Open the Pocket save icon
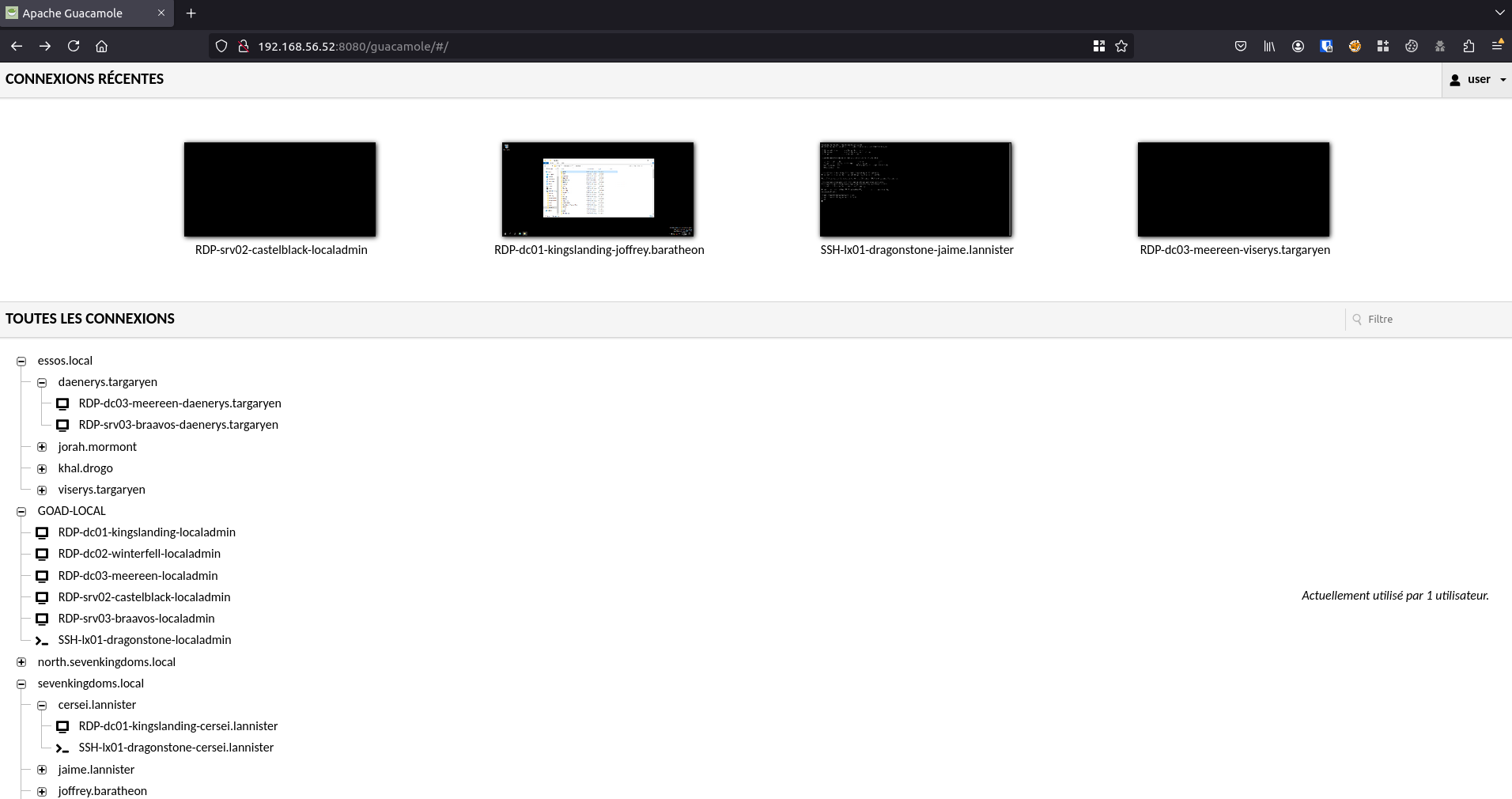The width and height of the screenshot is (1512, 799). 1241,46
